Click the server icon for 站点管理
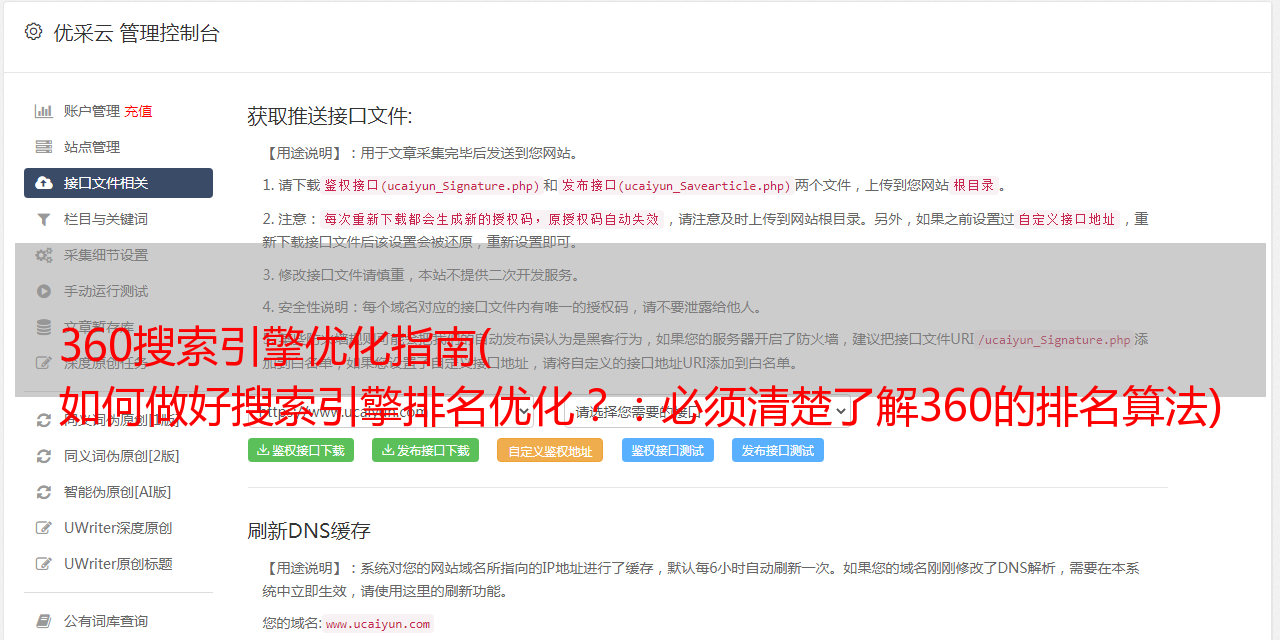This screenshot has width=1280, height=640. [44, 147]
